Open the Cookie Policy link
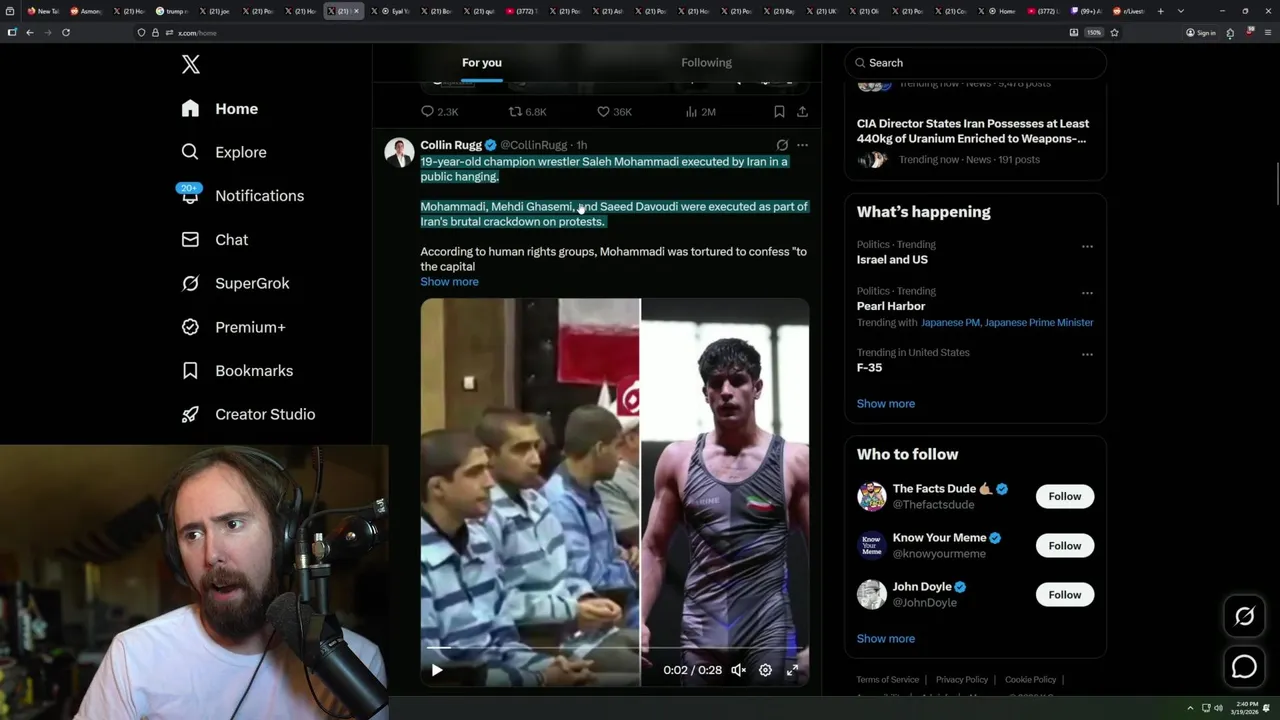The image size is (1280, 720). (1031, 680)
